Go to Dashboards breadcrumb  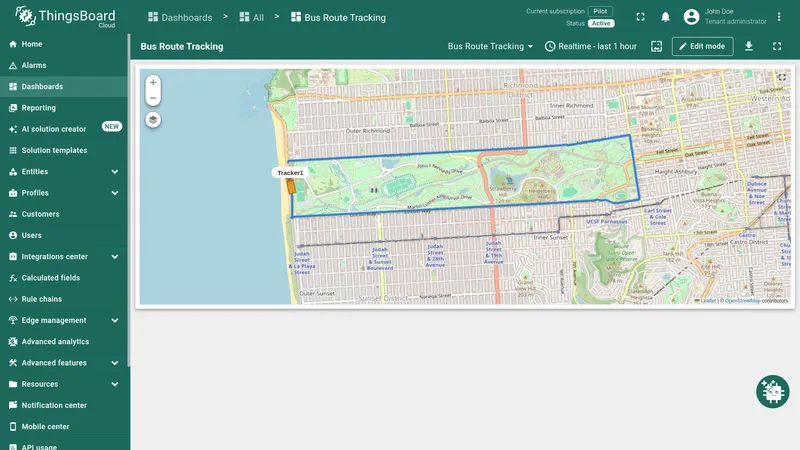click(x=180, y=17)
